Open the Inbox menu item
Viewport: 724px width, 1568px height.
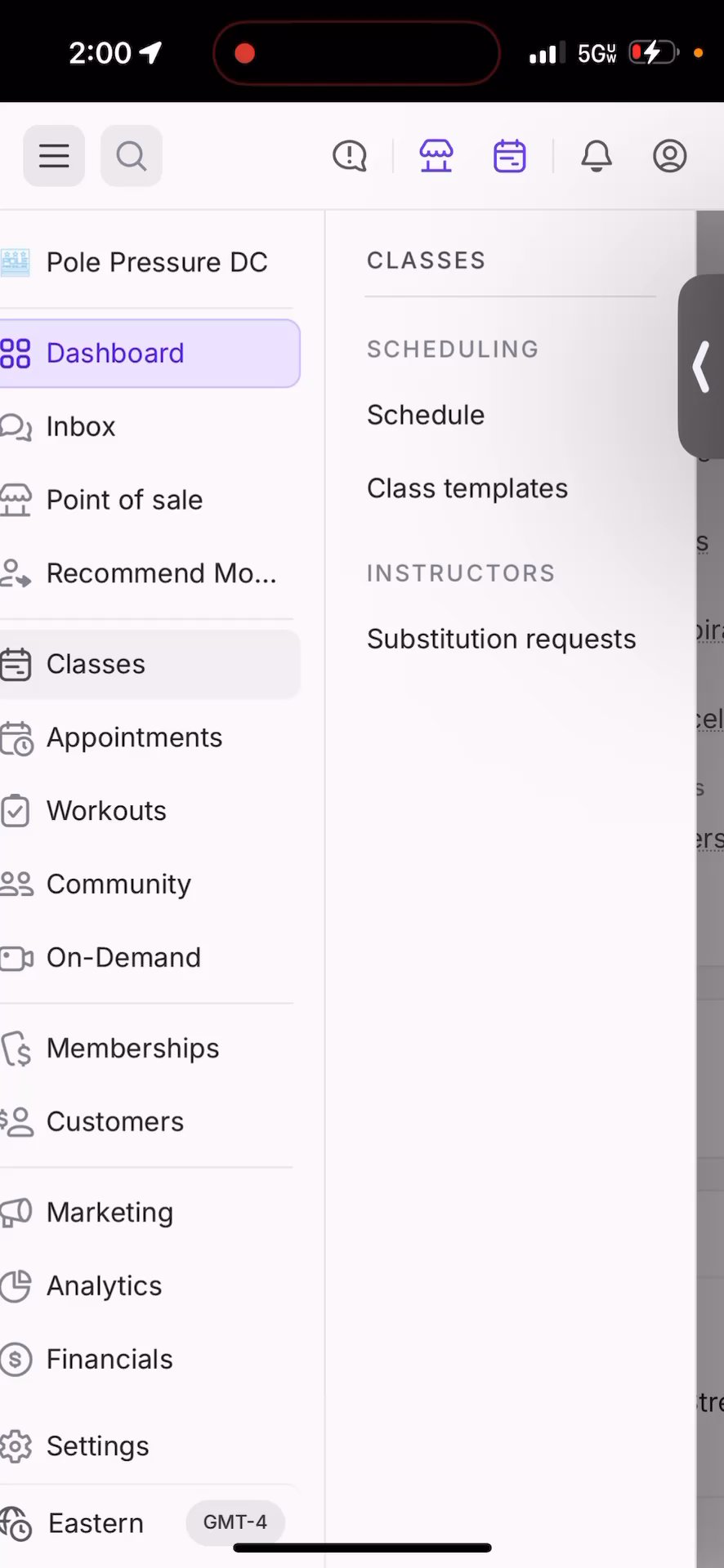(81, 426)
